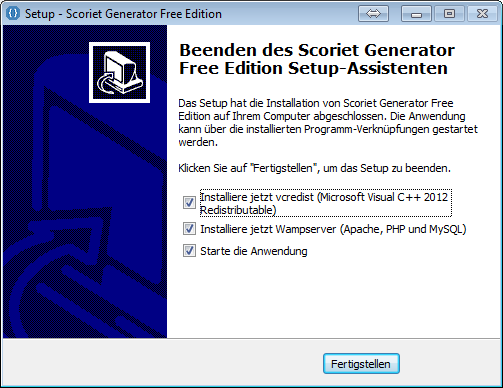Select the Installiere jetzt Wampserver label
This screenshot has width=503, height=388.
[x=333, y=229]
